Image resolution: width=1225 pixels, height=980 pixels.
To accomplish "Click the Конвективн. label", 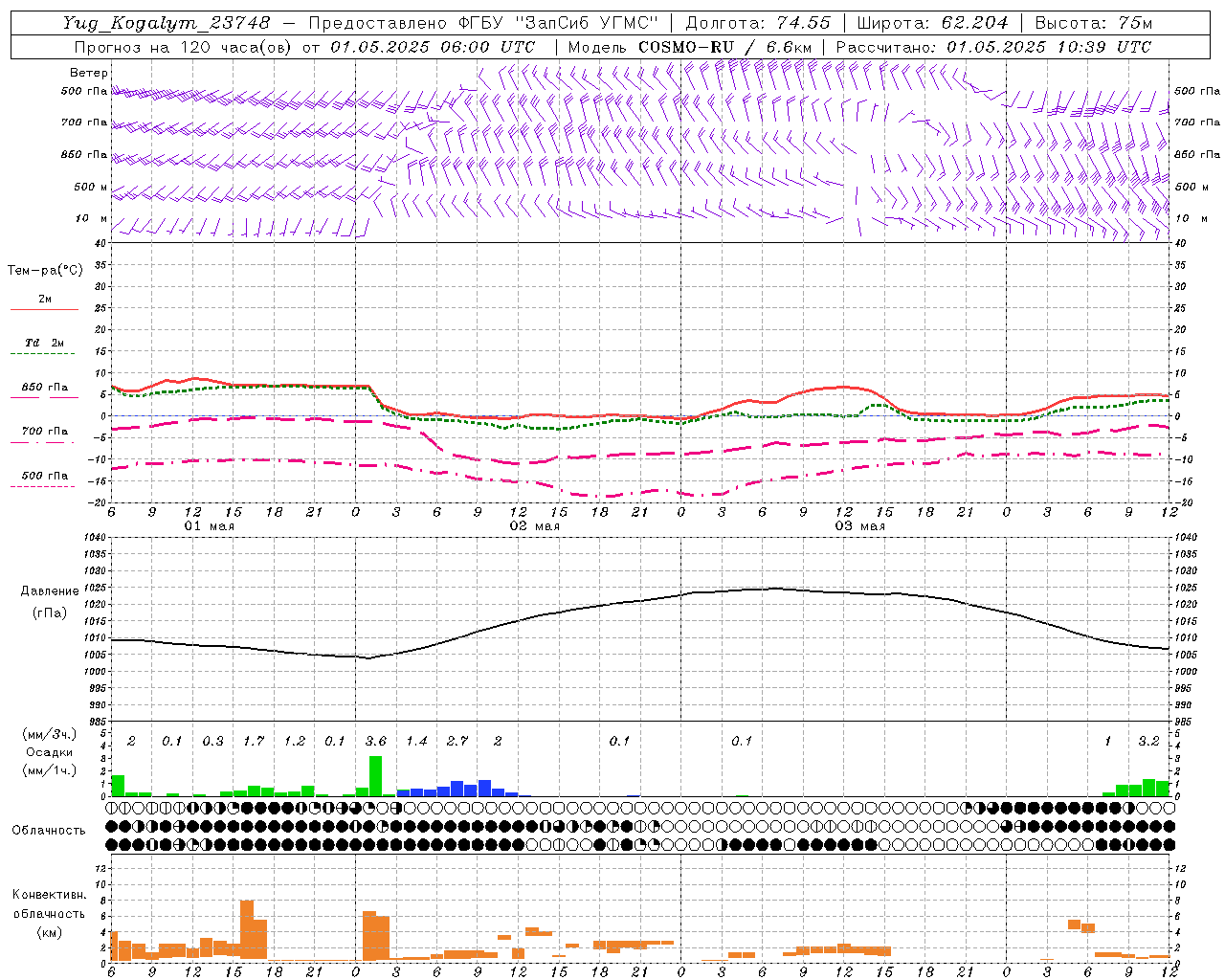I will pyautogui.click(x=50, y=895).
